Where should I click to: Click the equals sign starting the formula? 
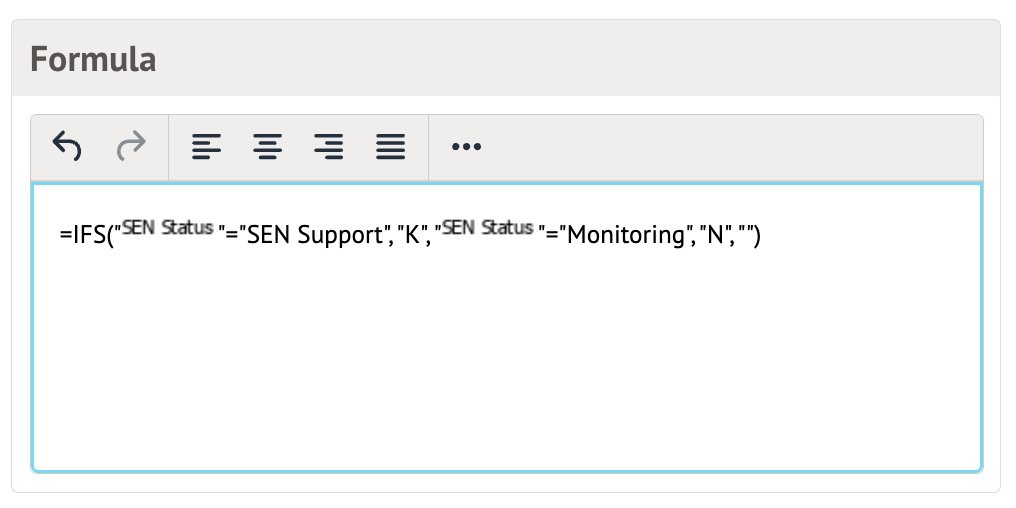click(x=65, y=237)
